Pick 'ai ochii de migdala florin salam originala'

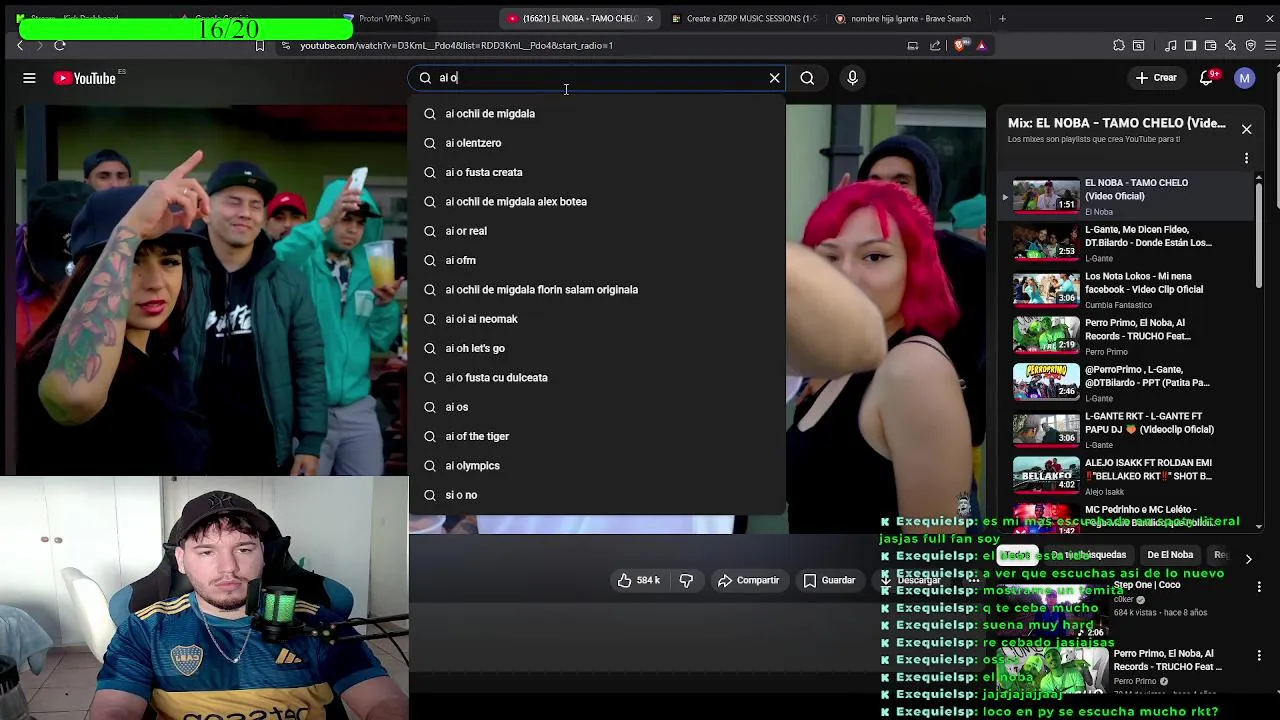click(x=596, y=290)
